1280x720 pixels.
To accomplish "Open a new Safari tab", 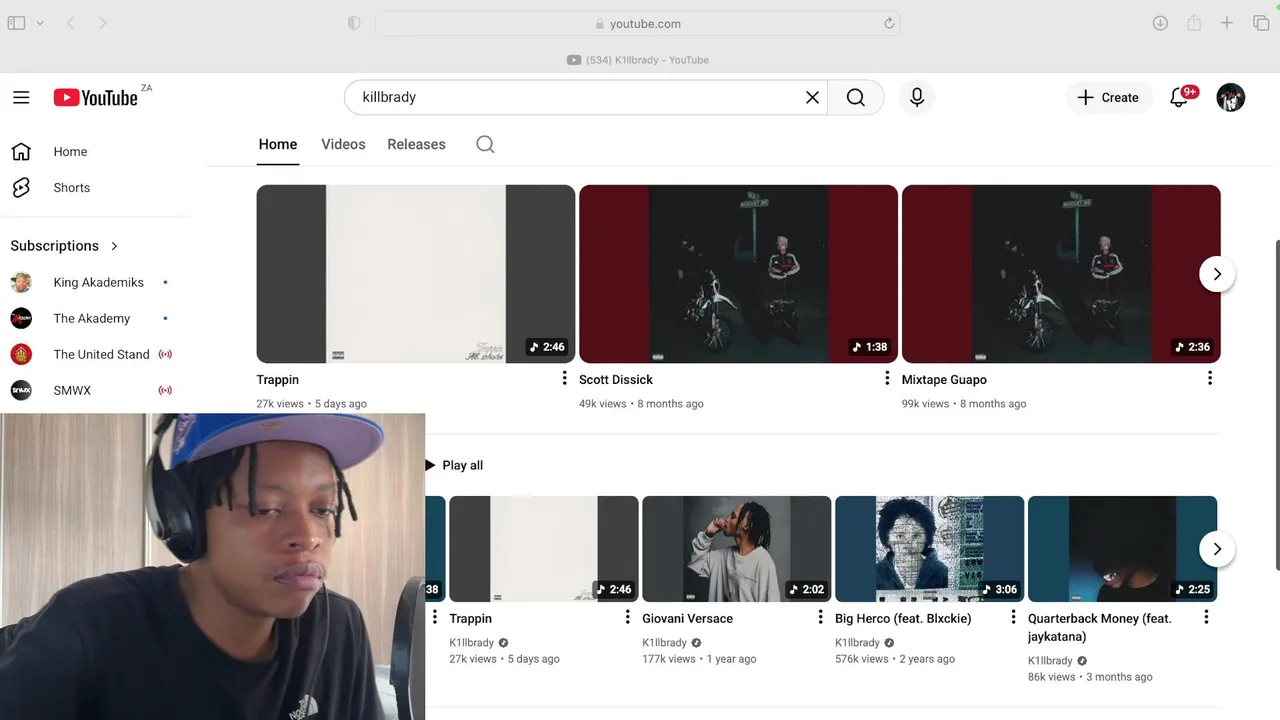I will (x=1227, y=23).
